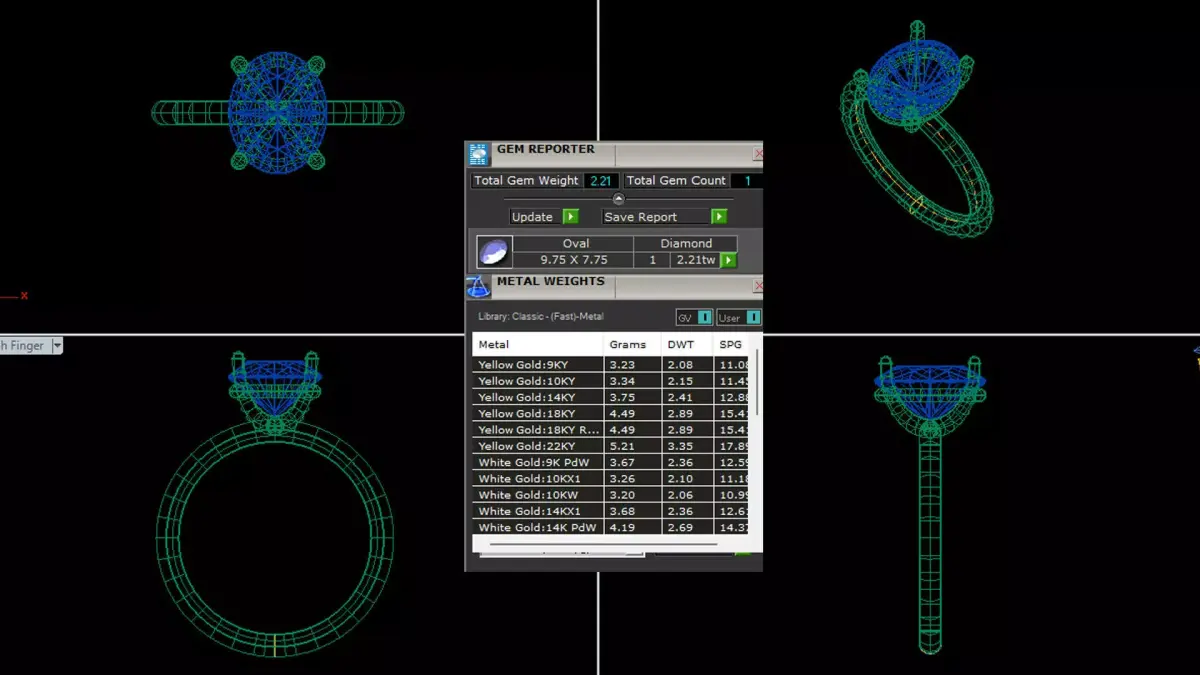Screen dimensions: 1200x675
Task: Select the Yellow Gold:18KY row
Action: 610,413
